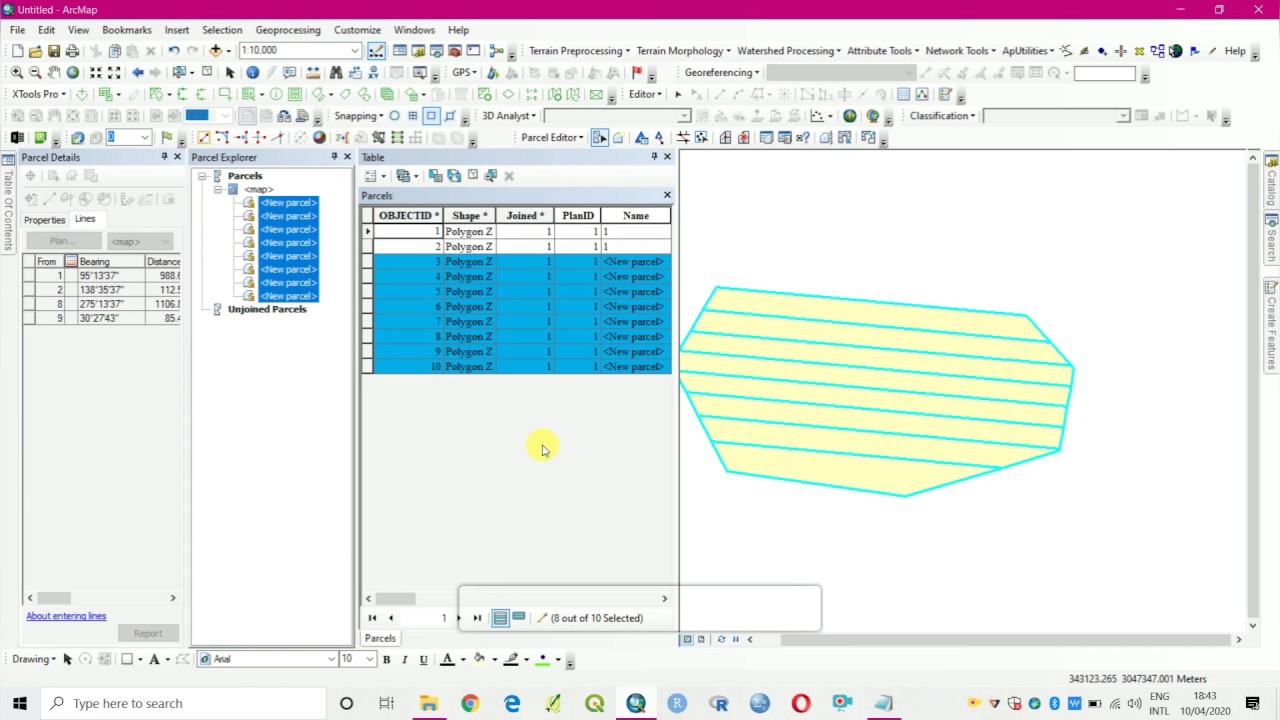Open Google Chrome from the taskbar
Image resolution: width=1280 pixels, height=720 pixels.
(470, 703)
